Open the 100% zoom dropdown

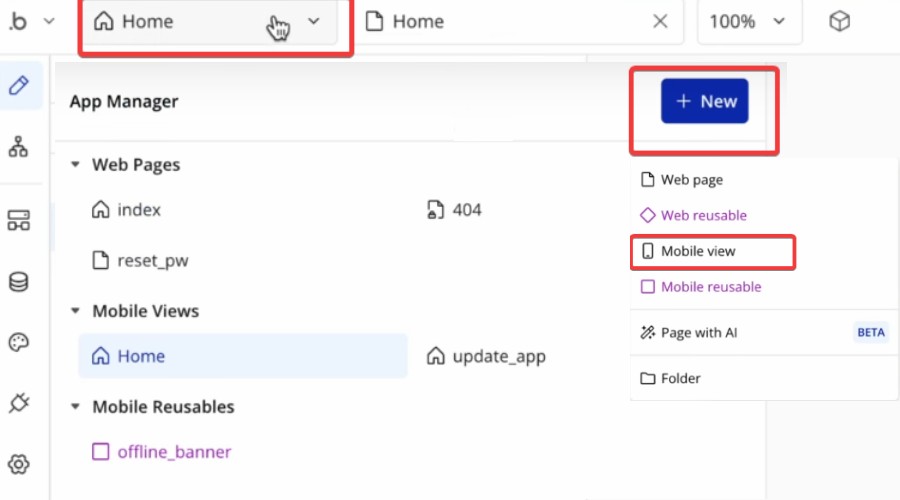[x=748, y=22]
